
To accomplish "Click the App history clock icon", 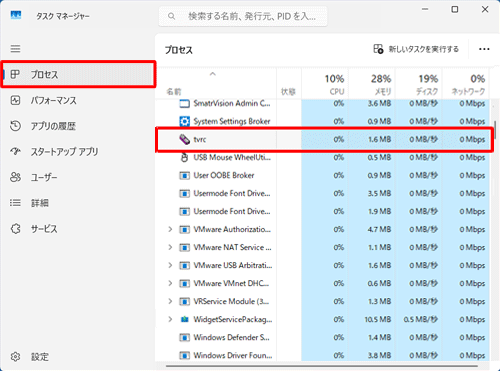I will [x=15, y=126].
